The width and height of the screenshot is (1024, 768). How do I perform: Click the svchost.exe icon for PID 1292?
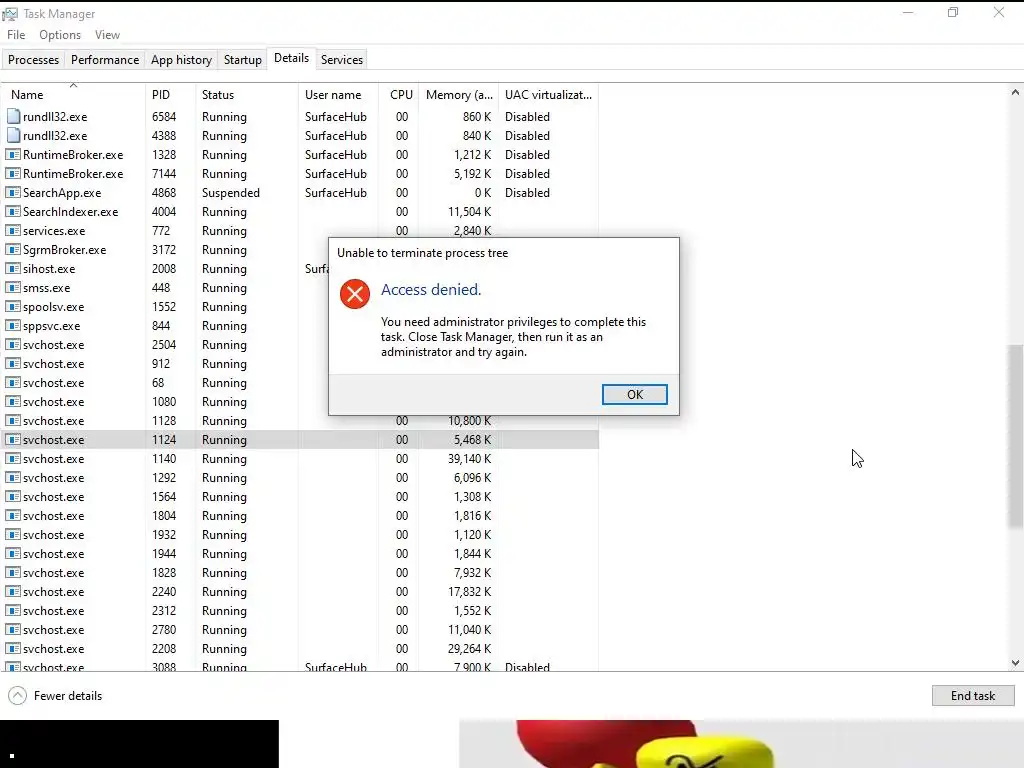[x=13, y=477]
